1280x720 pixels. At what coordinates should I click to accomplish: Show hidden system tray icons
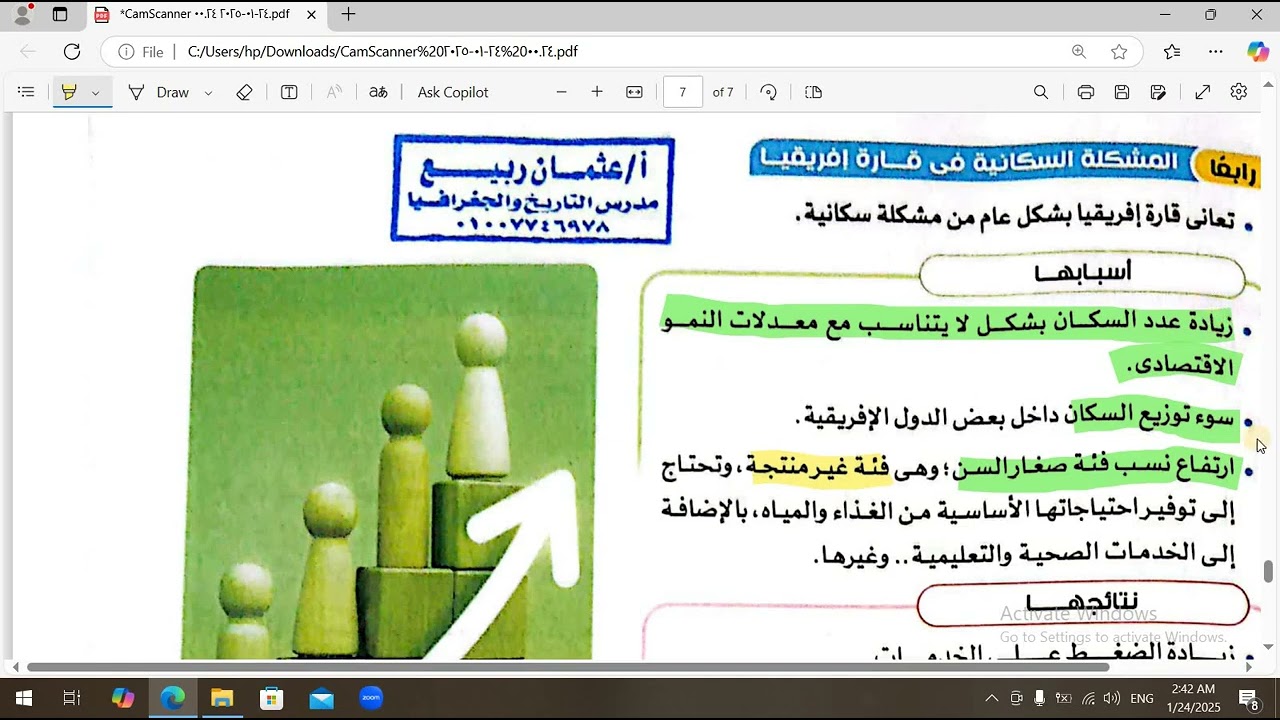pos(991,698)
